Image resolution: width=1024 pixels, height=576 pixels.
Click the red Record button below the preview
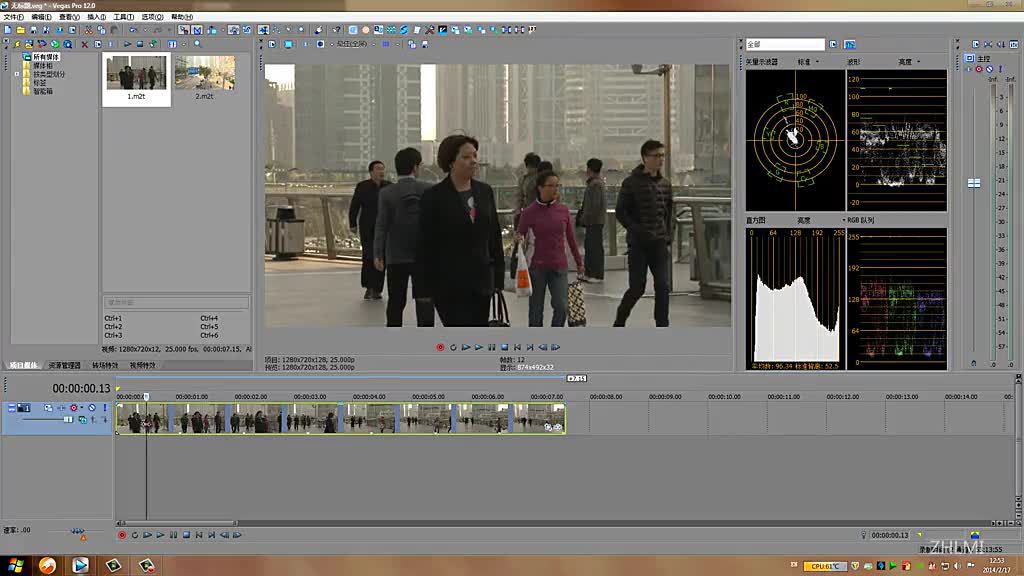(x=440, y=347)
